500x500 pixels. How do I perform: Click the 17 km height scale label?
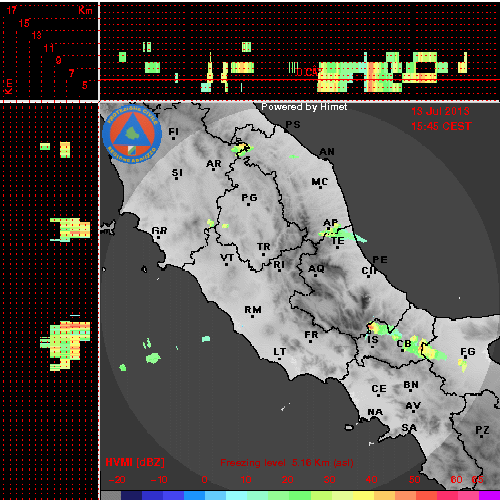(11, 10)
